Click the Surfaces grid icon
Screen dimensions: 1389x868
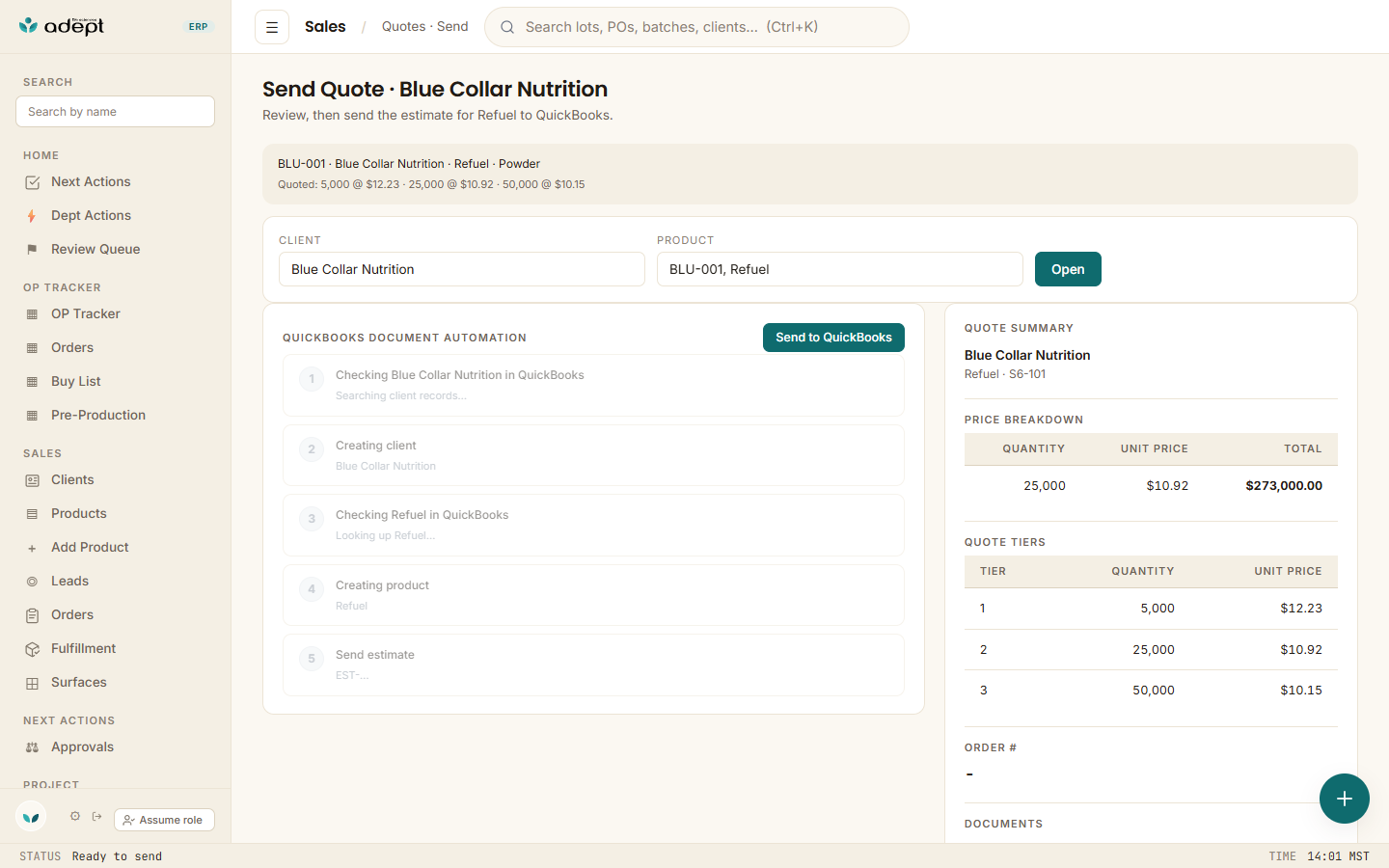[32, 683]
